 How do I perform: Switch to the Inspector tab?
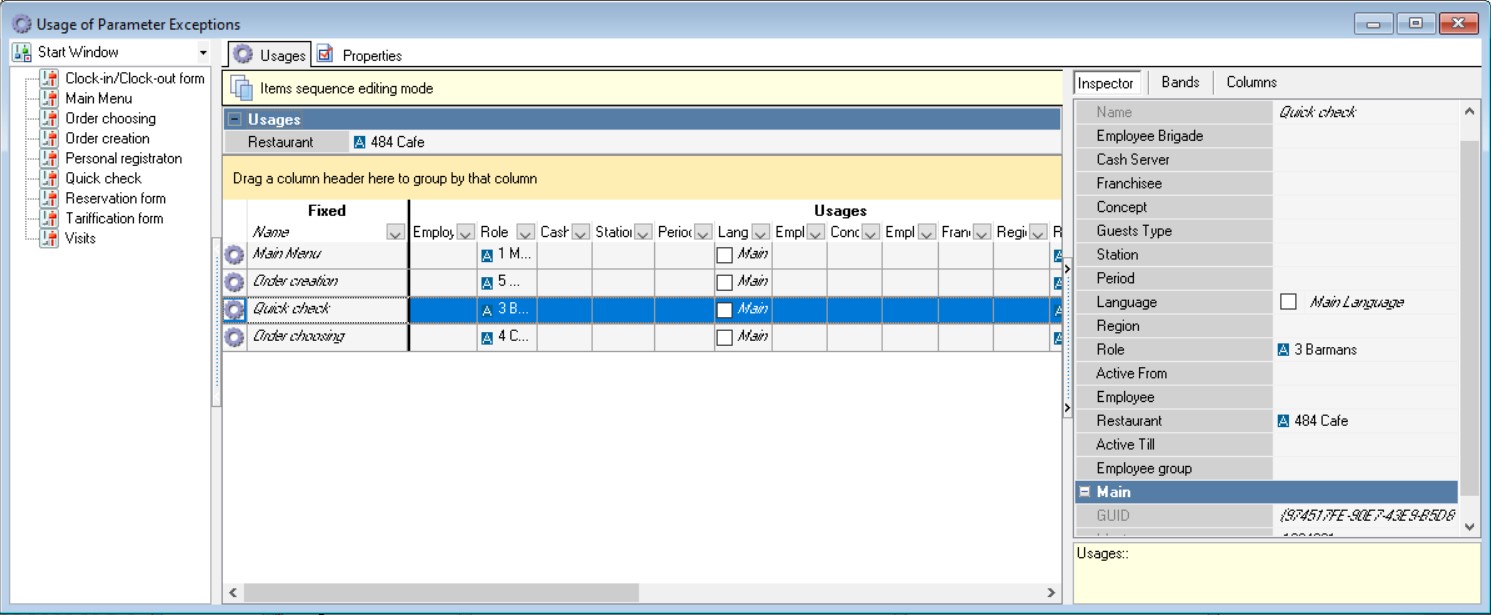pos(1105,84)
